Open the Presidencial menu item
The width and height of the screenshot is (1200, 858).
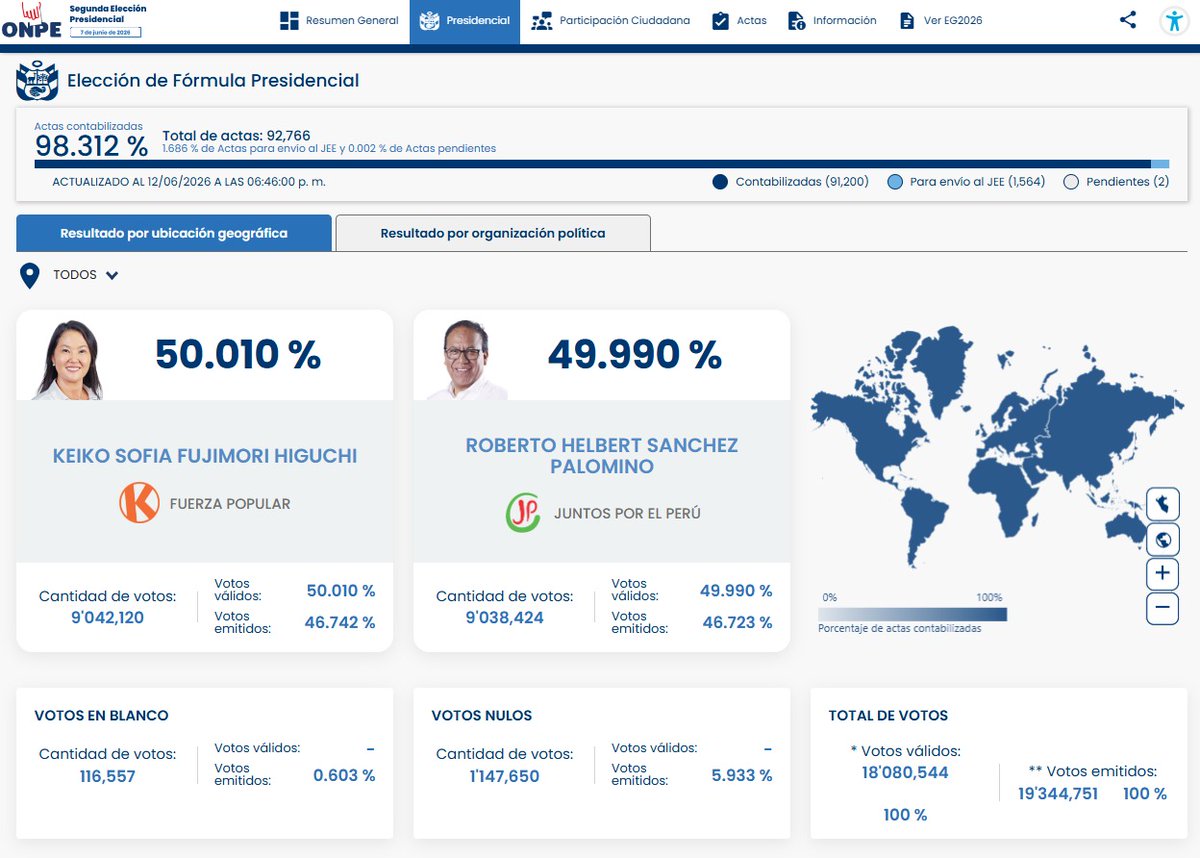point(465,21)
